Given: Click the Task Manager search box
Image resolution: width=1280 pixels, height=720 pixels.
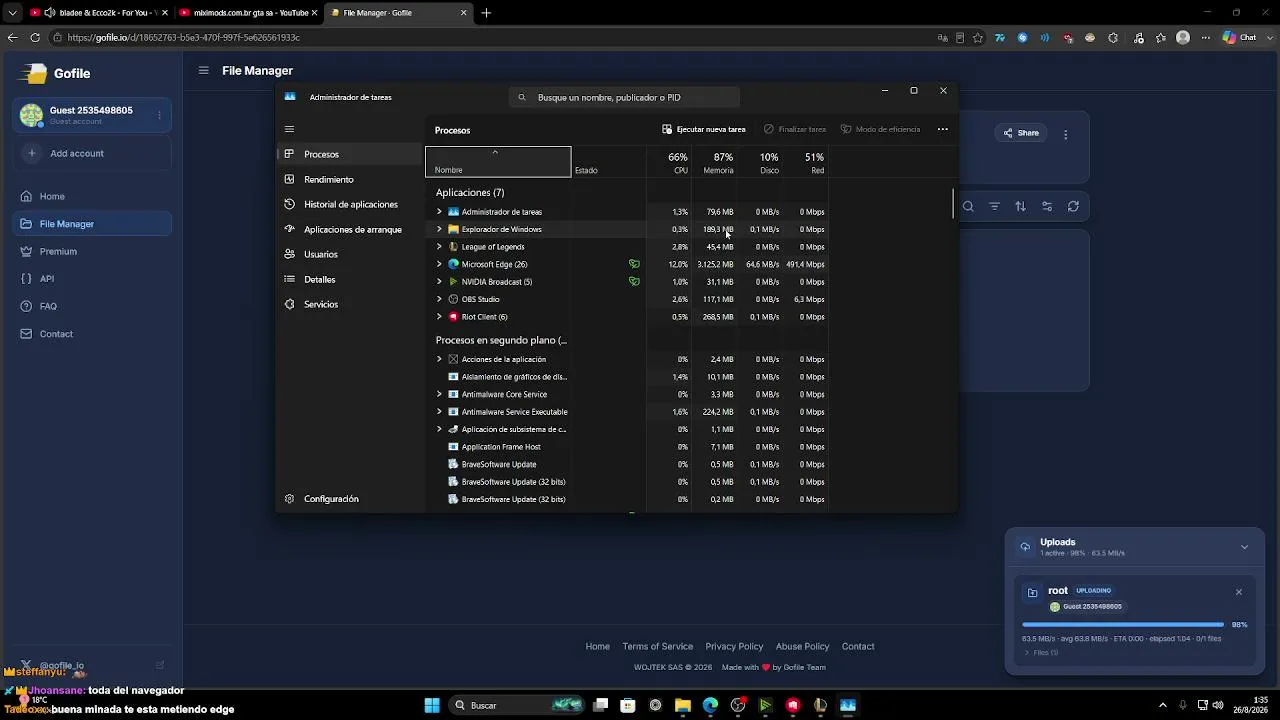Looking at the screenshot, I should (624, 97).
